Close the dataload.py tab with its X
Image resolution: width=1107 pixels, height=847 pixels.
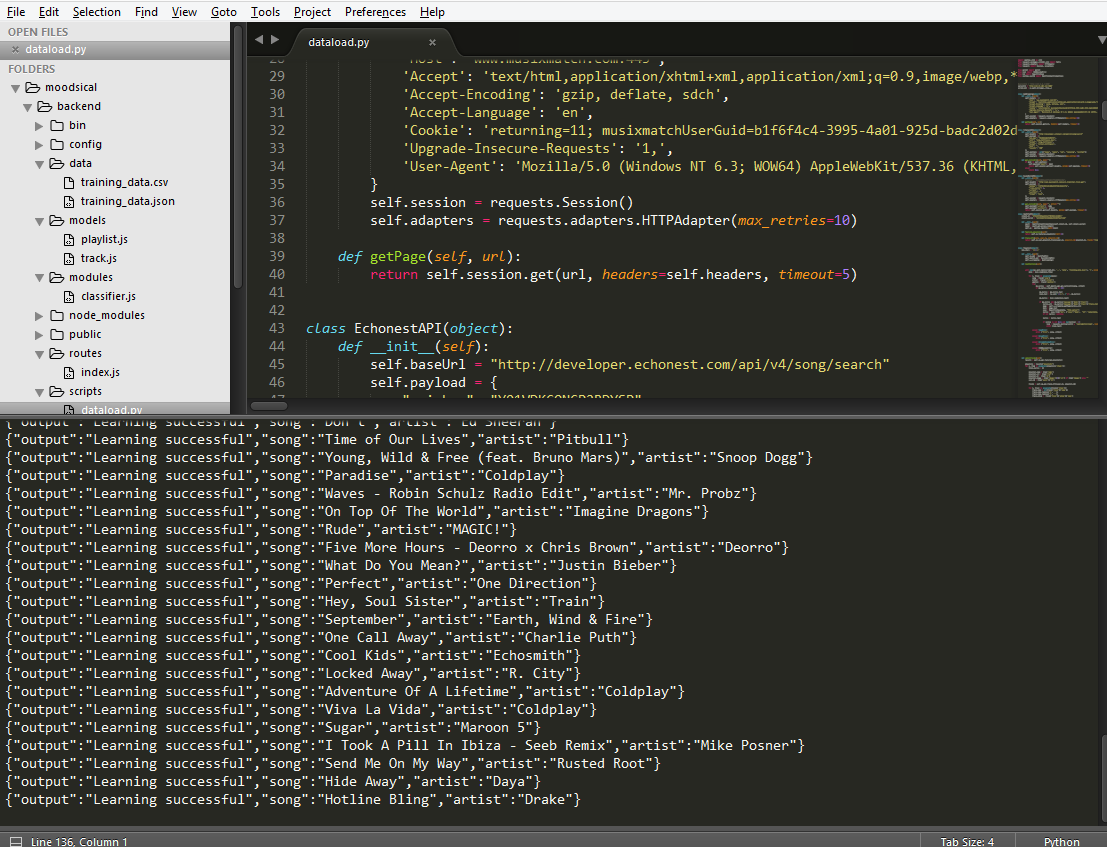[433, 42]
